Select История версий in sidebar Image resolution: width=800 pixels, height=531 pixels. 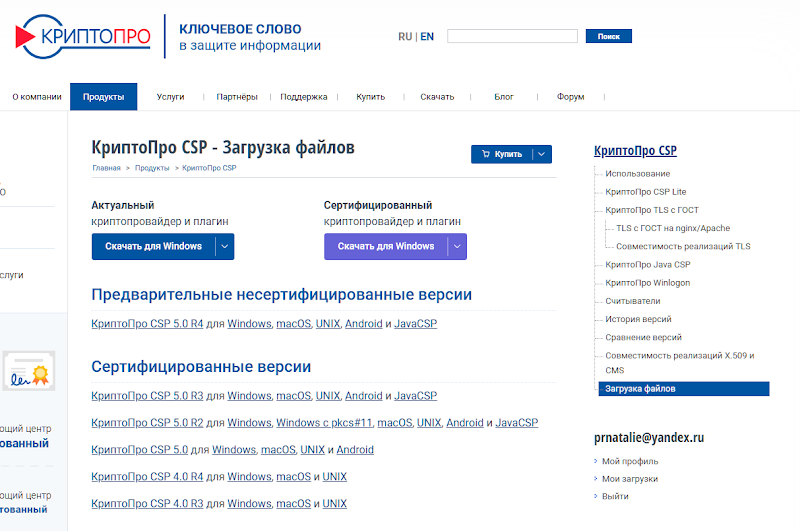[x=638, y=319]
